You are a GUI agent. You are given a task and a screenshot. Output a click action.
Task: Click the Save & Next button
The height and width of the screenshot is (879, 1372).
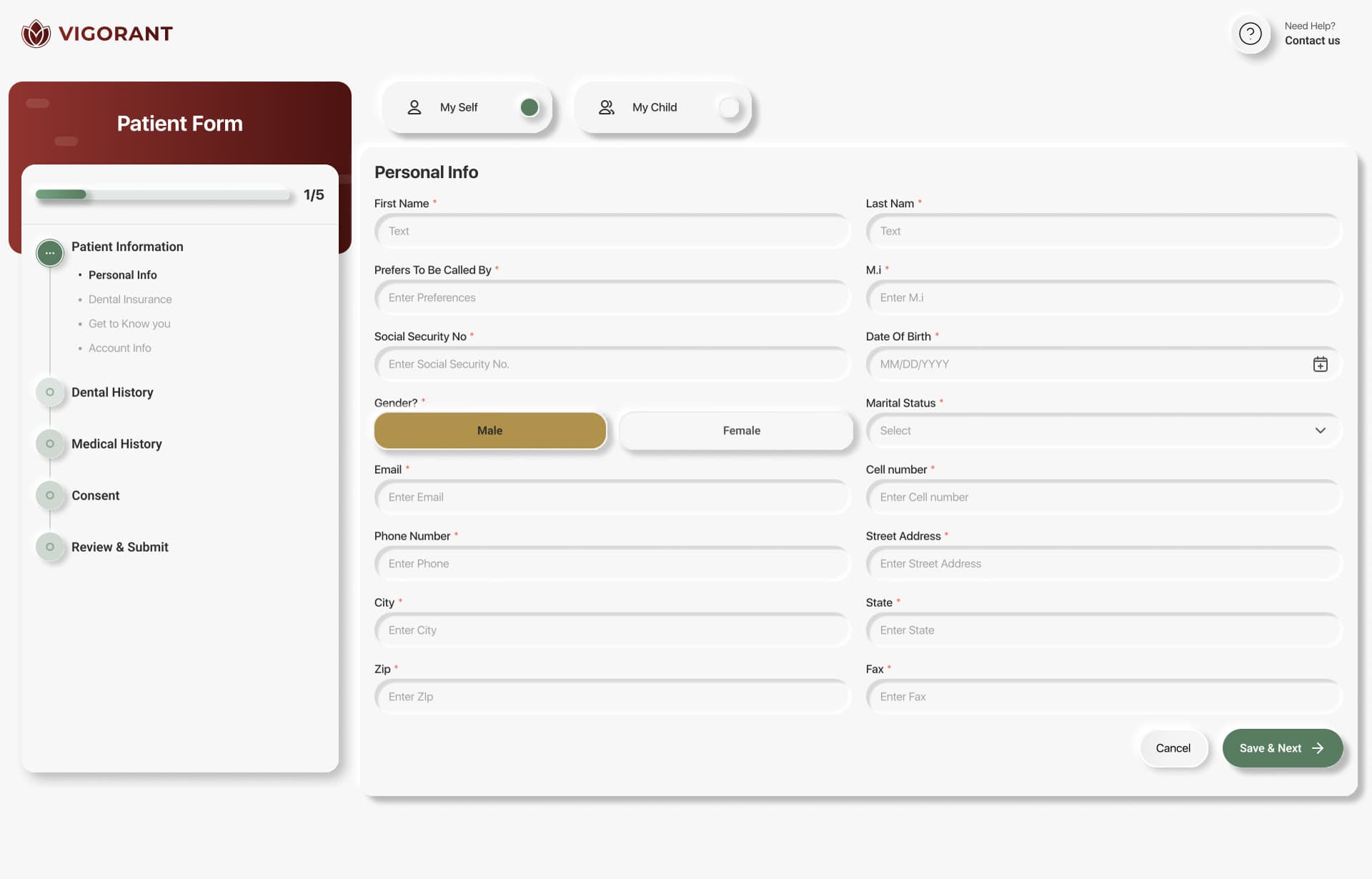(1283, 748)
